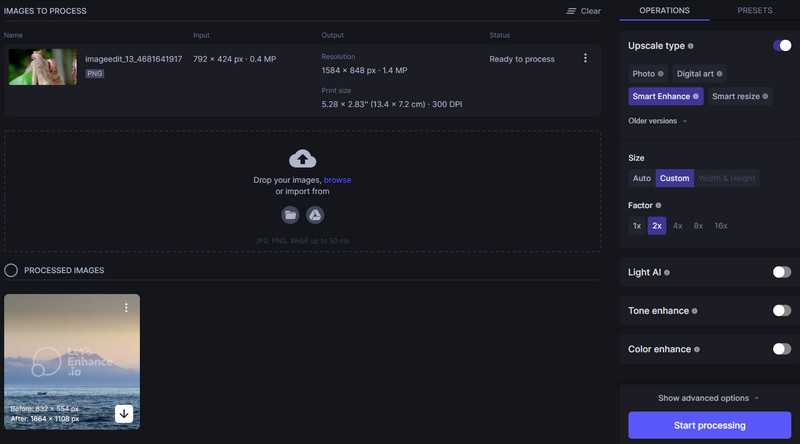The height and width of the screenshot is (444, 800).
Task: Click the browse link to upload images
Action: click(x=337, y=180)
